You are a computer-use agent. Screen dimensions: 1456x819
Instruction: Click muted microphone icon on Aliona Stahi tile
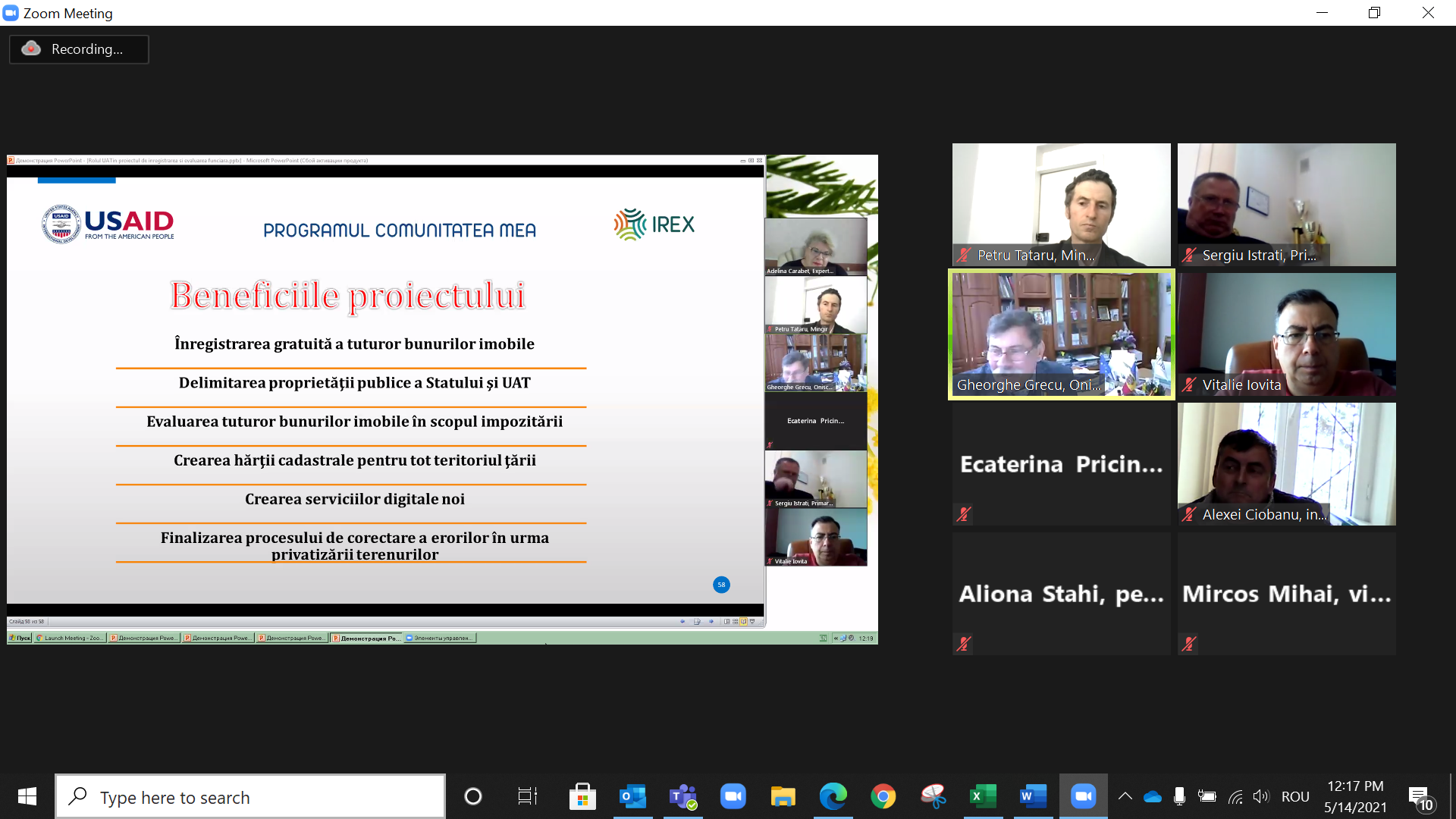[x=964, y=644]
